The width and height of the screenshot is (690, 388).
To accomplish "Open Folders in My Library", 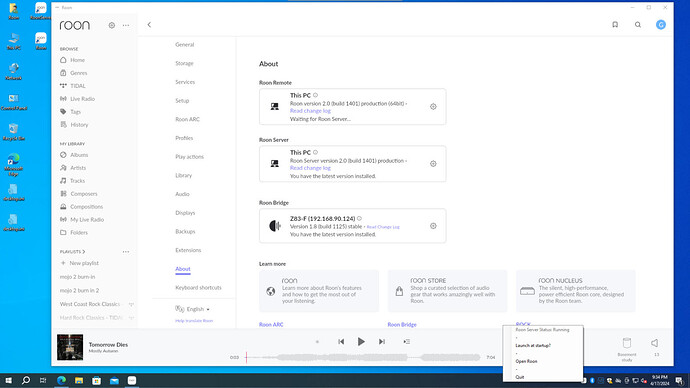I will pos(79,232).
